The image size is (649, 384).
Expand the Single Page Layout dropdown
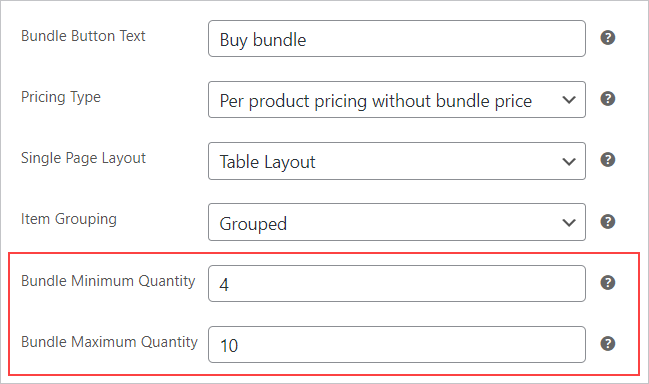point(397,161)
